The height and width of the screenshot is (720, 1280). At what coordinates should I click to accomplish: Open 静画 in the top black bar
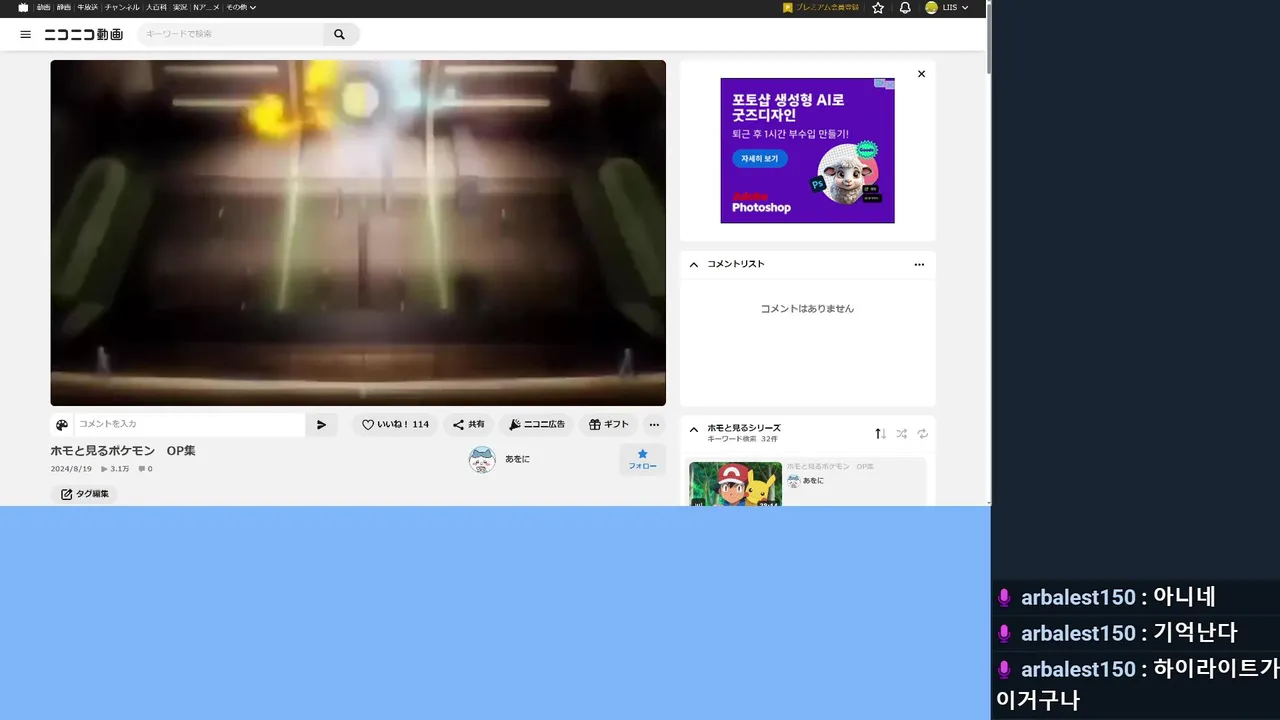[64, 7]
